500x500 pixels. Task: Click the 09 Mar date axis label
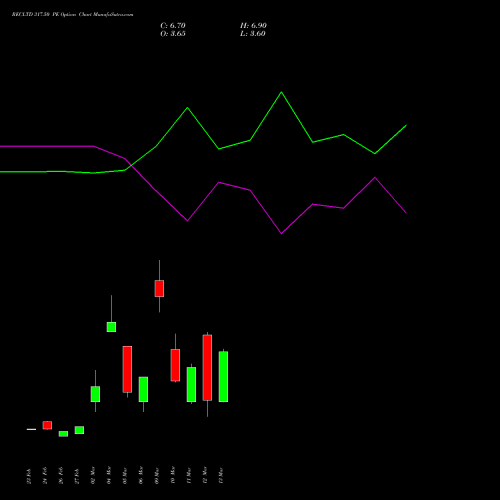click(157, 475)
